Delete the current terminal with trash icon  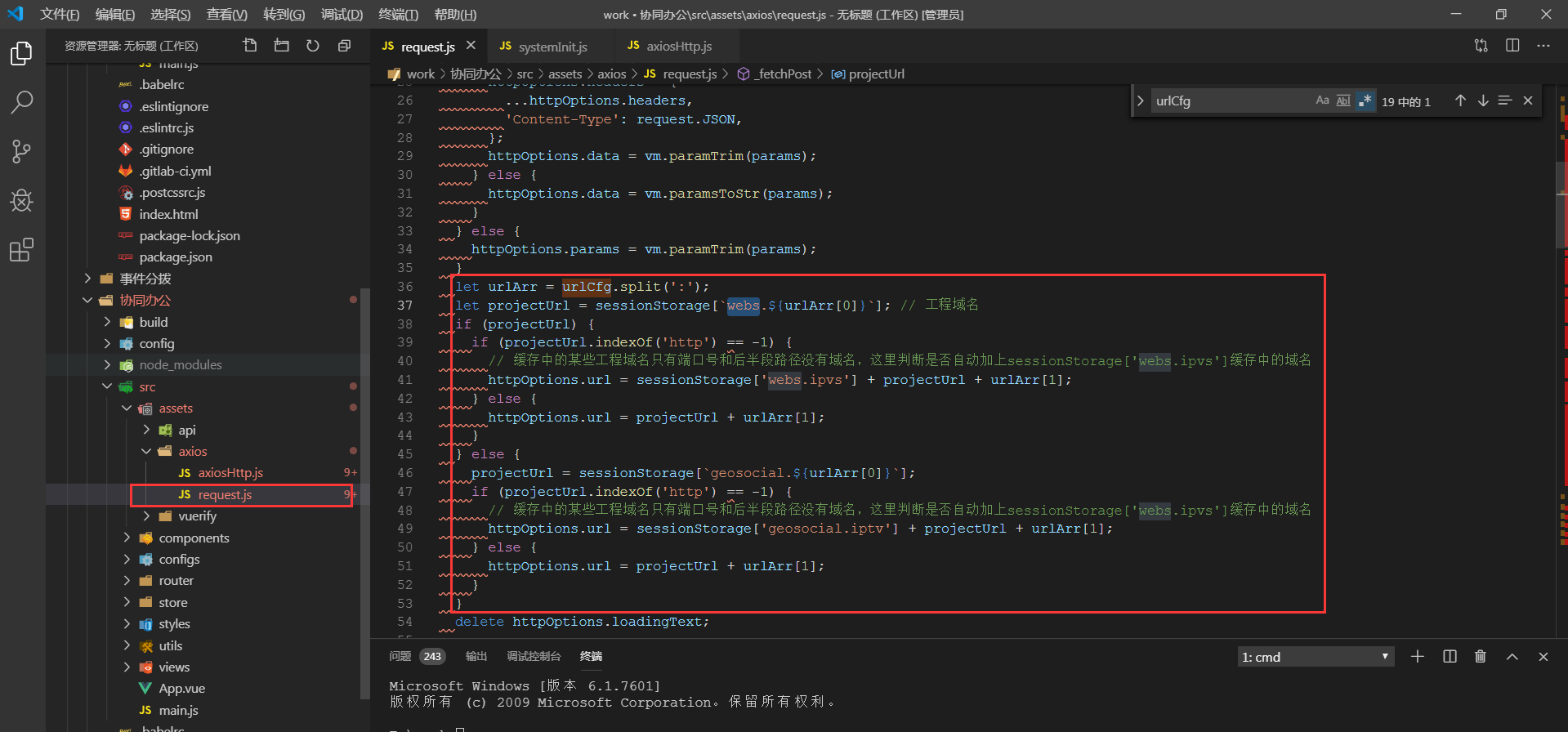click(x=1480, y=657)
